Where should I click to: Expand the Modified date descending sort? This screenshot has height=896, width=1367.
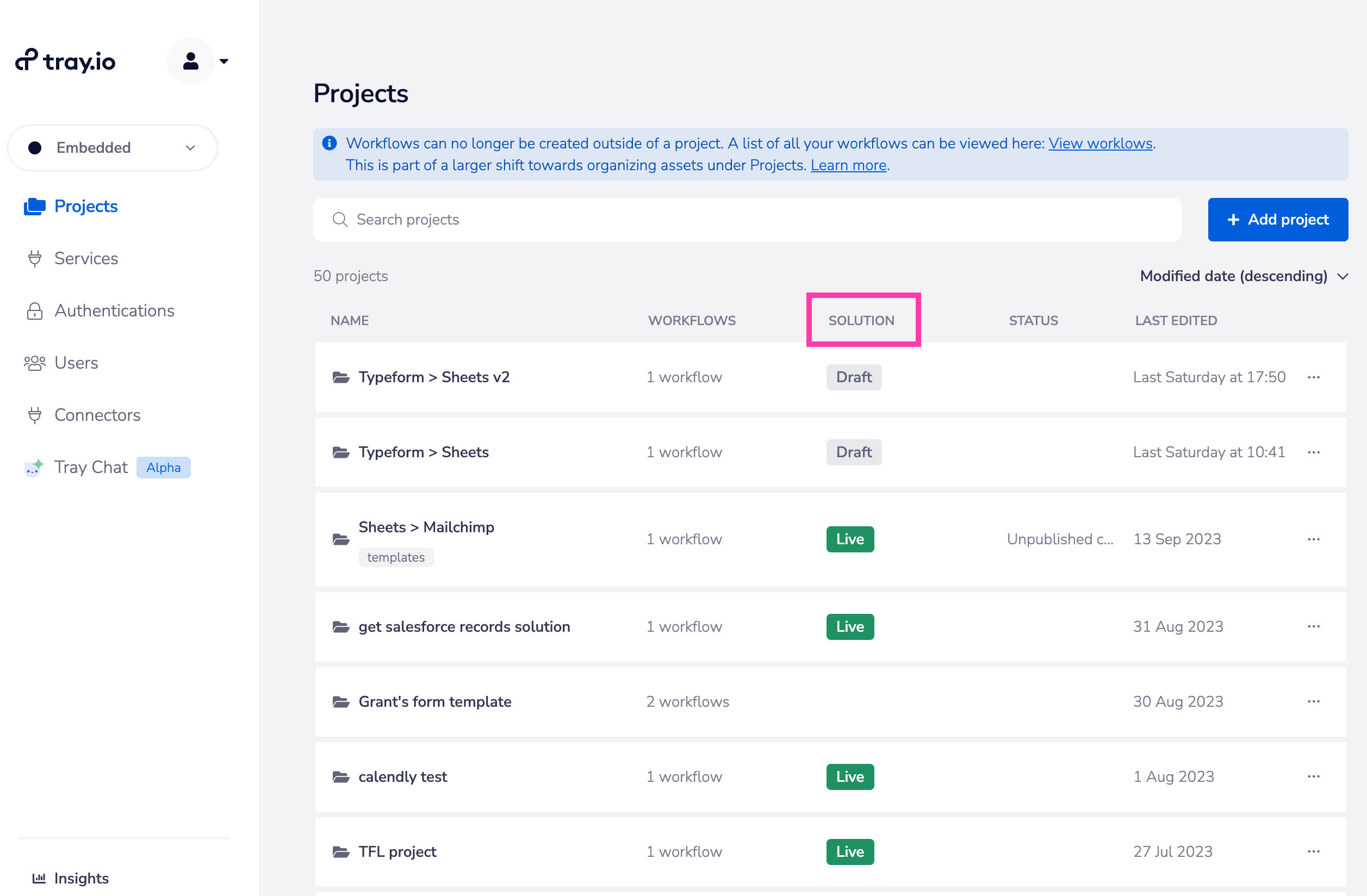[1244, 276]
